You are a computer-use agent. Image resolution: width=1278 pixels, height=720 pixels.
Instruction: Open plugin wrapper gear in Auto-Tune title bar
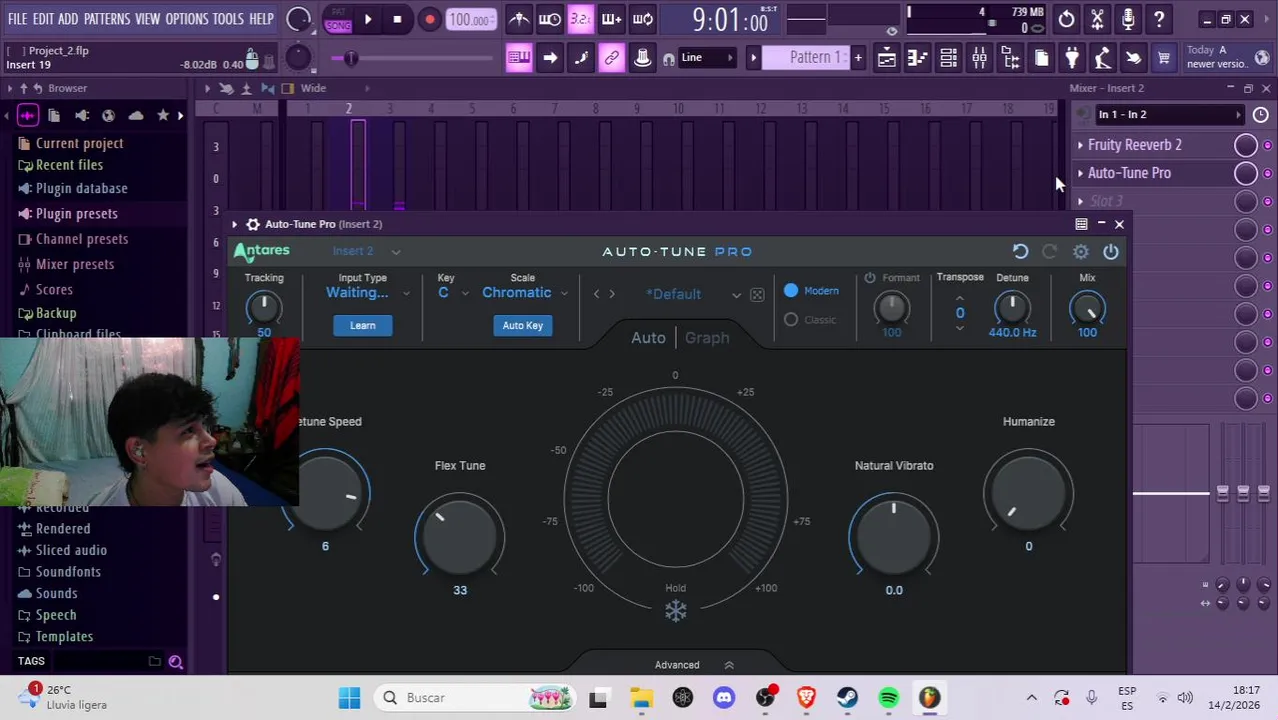click(253, 224)
